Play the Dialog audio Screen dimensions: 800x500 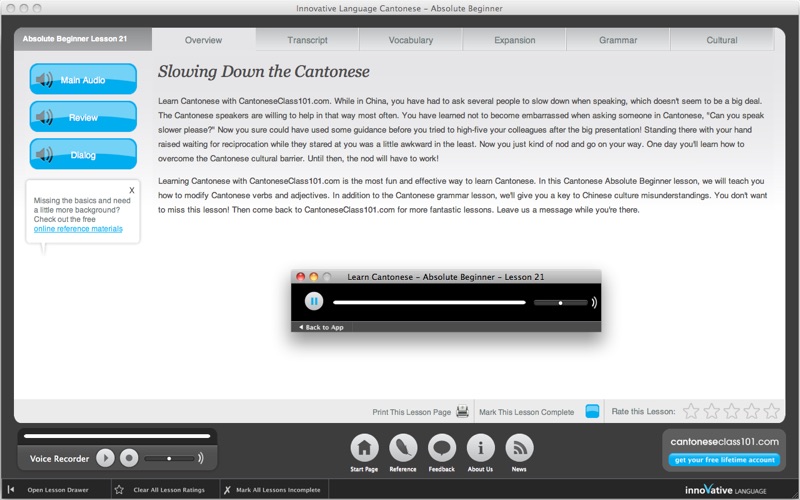point(83,154)
